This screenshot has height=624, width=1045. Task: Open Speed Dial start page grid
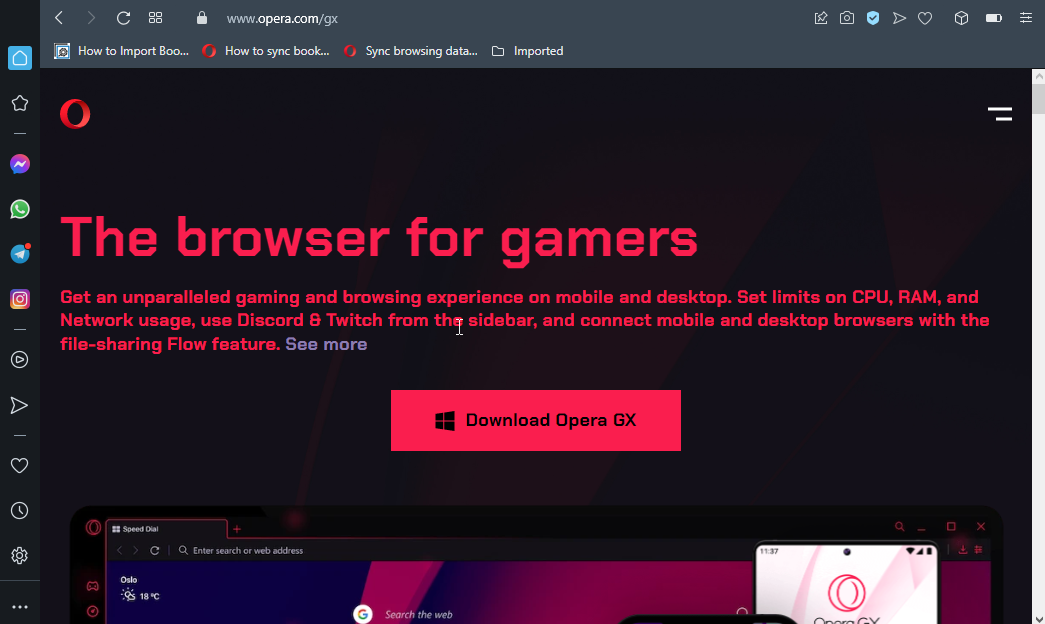tap(155, 18)
